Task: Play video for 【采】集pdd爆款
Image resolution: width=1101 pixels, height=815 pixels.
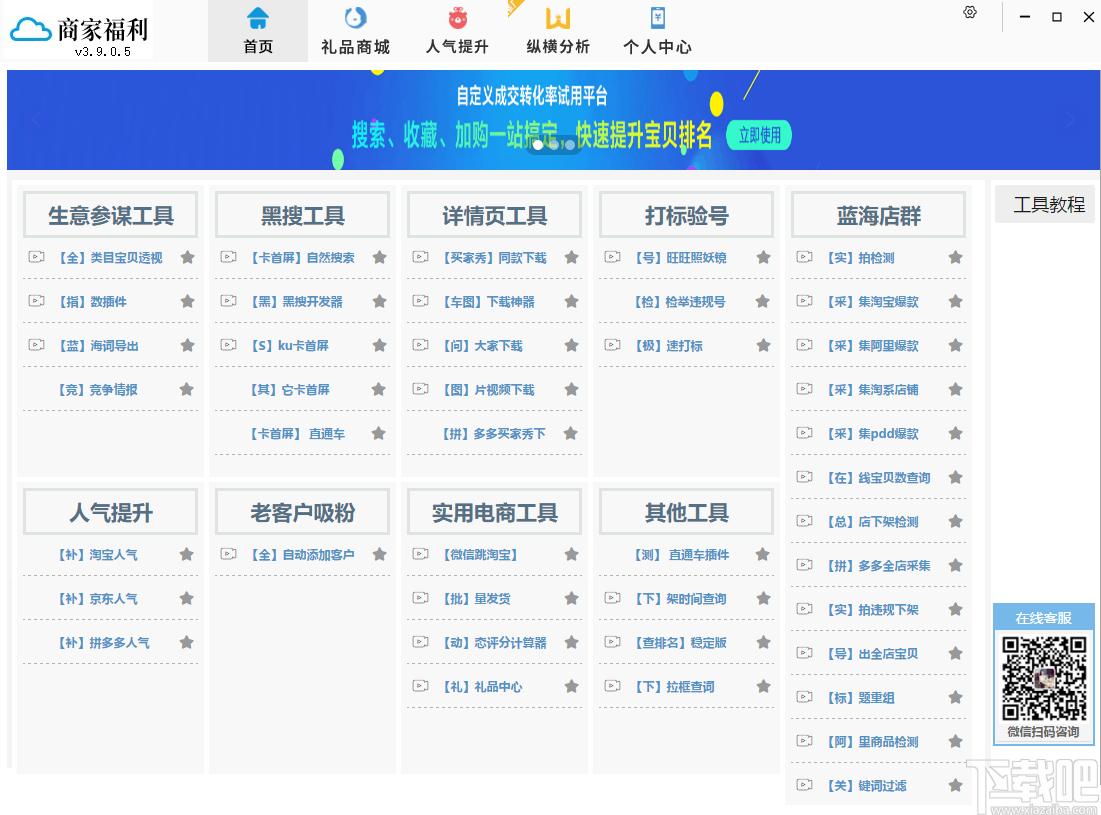Action: [x=805, y=433]
